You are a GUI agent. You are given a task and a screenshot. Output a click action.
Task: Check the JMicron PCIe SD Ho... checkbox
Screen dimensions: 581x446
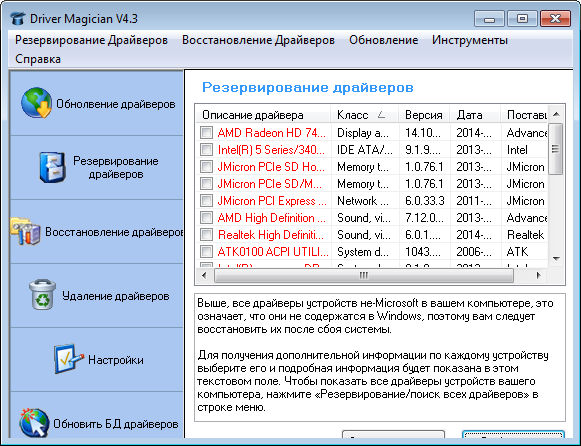pyautogui.click(x=206, y=166)
